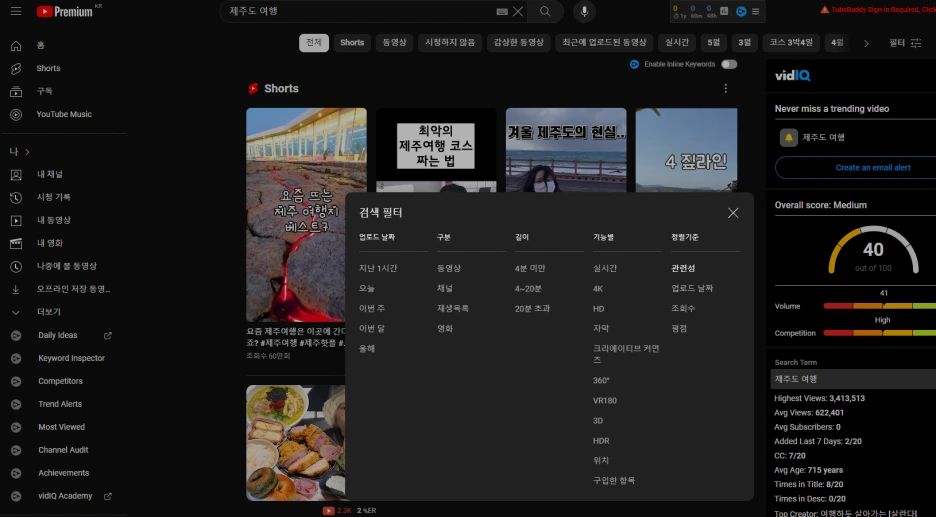Open vidIQ Most Viewed

pos(61,427)
